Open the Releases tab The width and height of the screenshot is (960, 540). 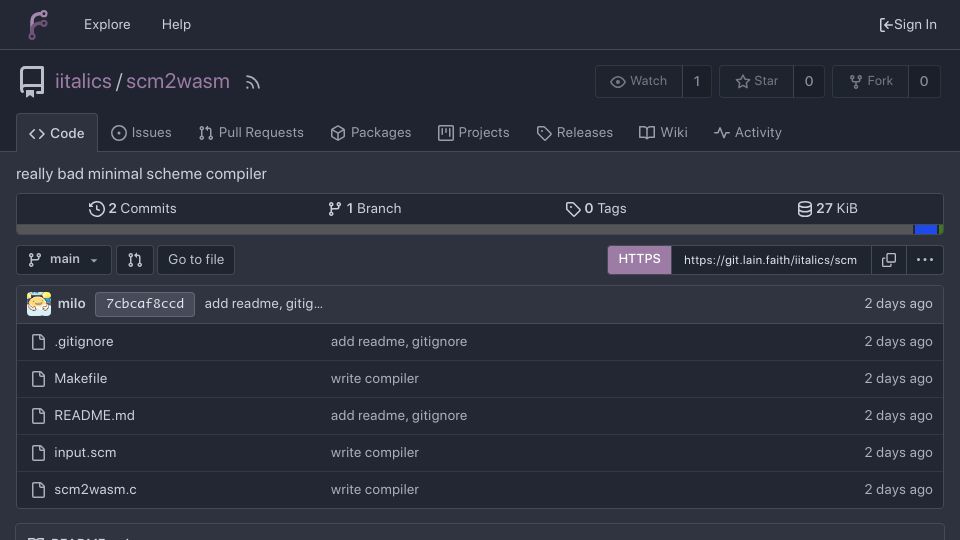pos(574,133)
